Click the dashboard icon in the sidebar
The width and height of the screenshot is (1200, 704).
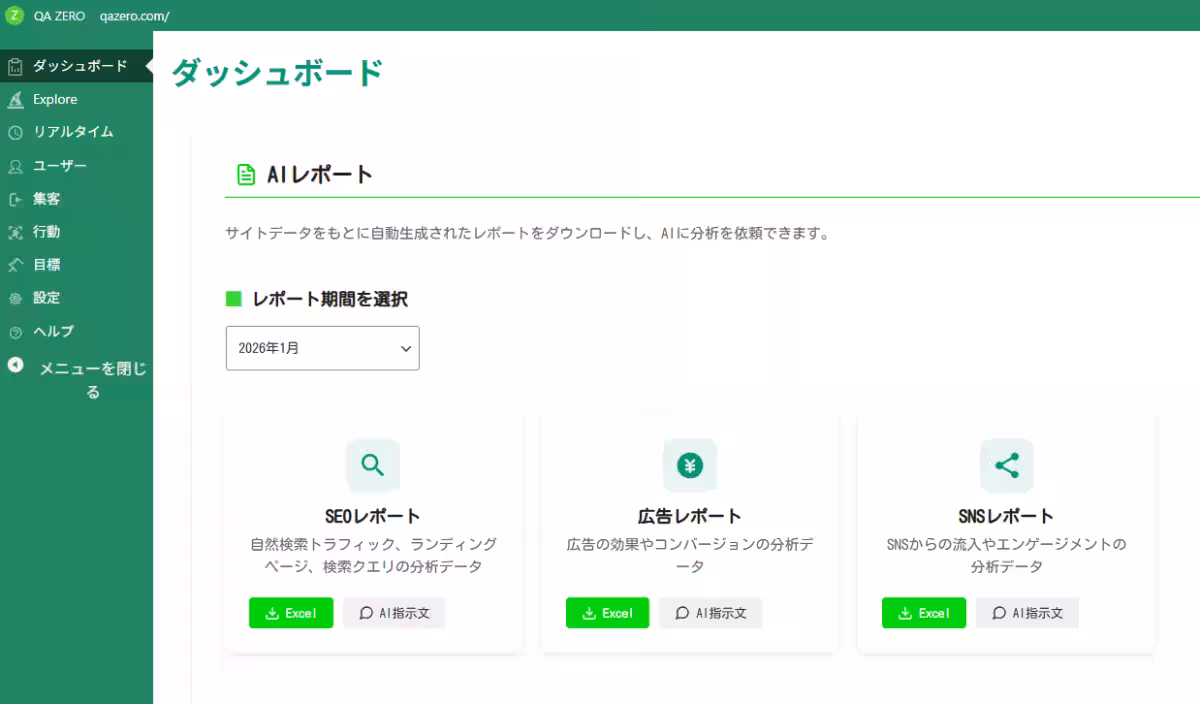coord(15,66)
